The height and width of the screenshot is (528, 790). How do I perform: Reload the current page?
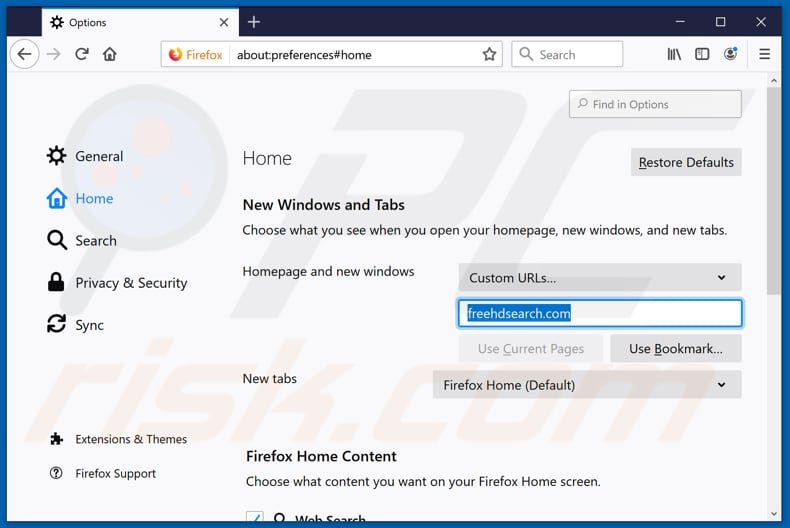[x=81, y=54]
